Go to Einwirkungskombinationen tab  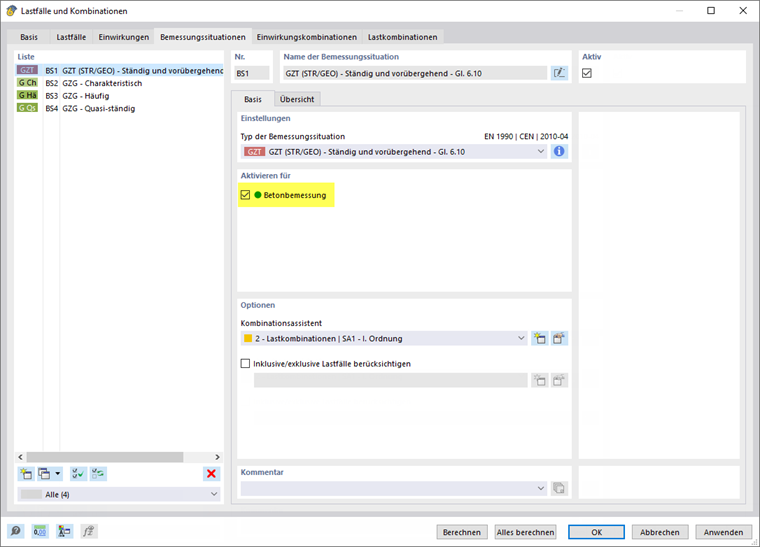pyautogui.click(x=307, y=37)
